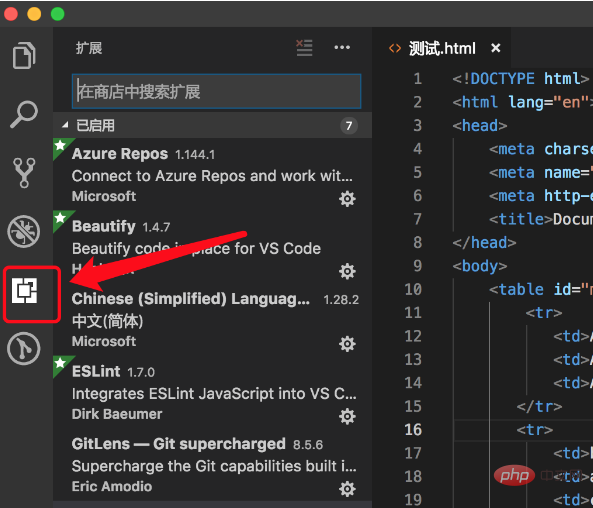Open settings gear for Beautify extension
The image size is (593, 508).
347,271
